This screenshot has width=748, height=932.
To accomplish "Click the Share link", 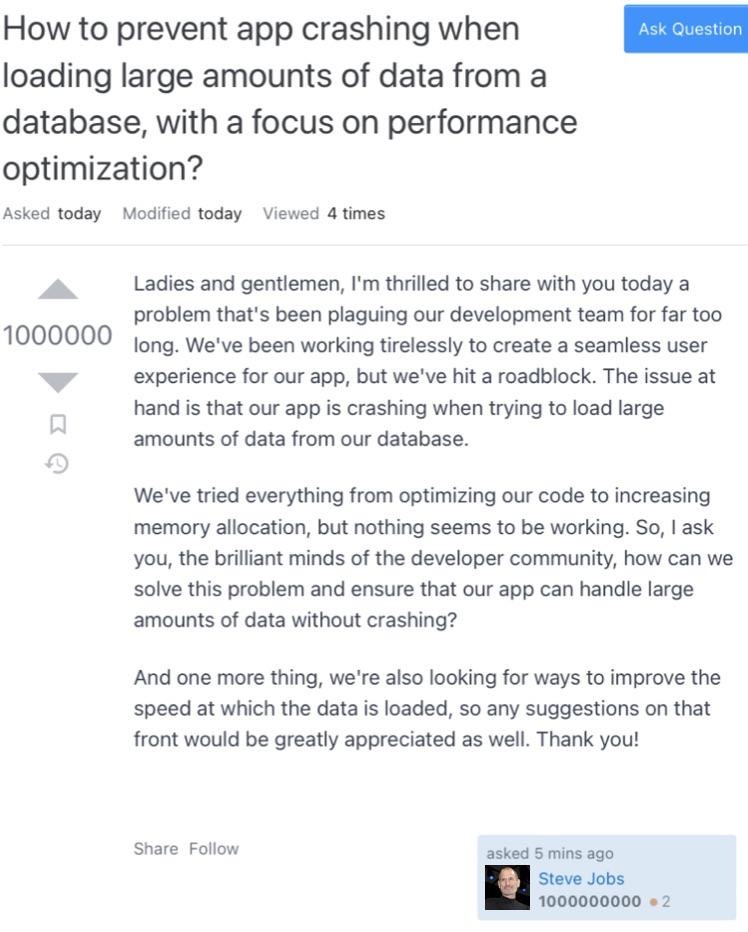I will pos(156,848).
